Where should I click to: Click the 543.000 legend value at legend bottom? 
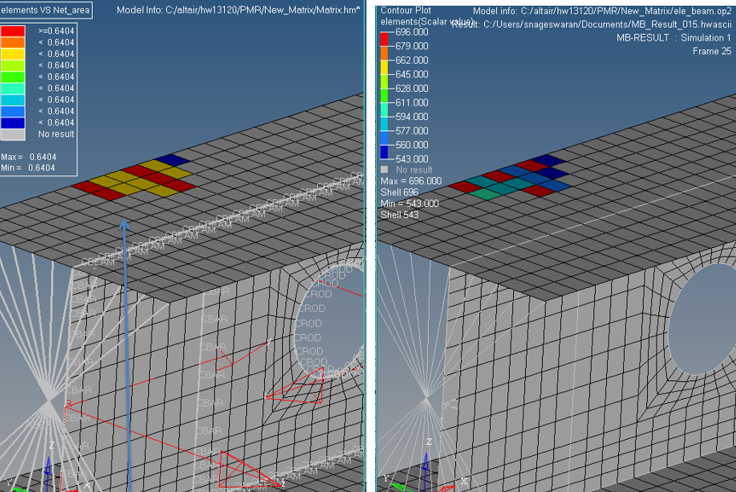pos(412,158)
